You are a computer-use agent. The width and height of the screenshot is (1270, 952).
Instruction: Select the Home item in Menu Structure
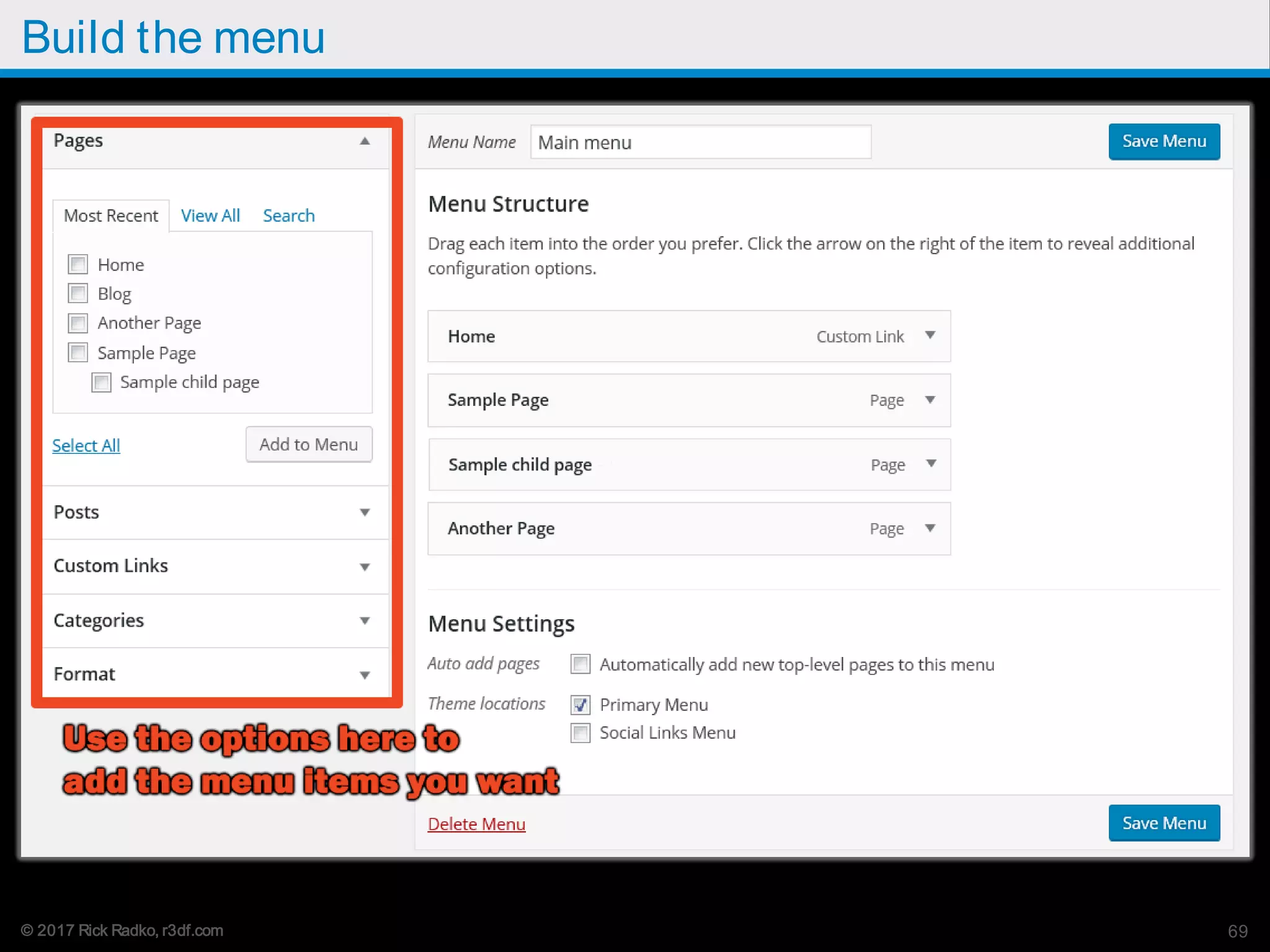pyautogui.click(x=689, y=337)
